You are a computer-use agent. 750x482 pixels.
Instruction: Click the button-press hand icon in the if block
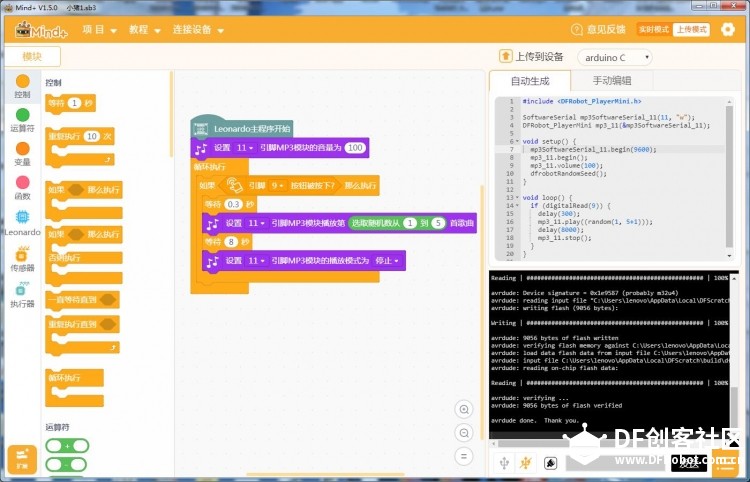234,186
